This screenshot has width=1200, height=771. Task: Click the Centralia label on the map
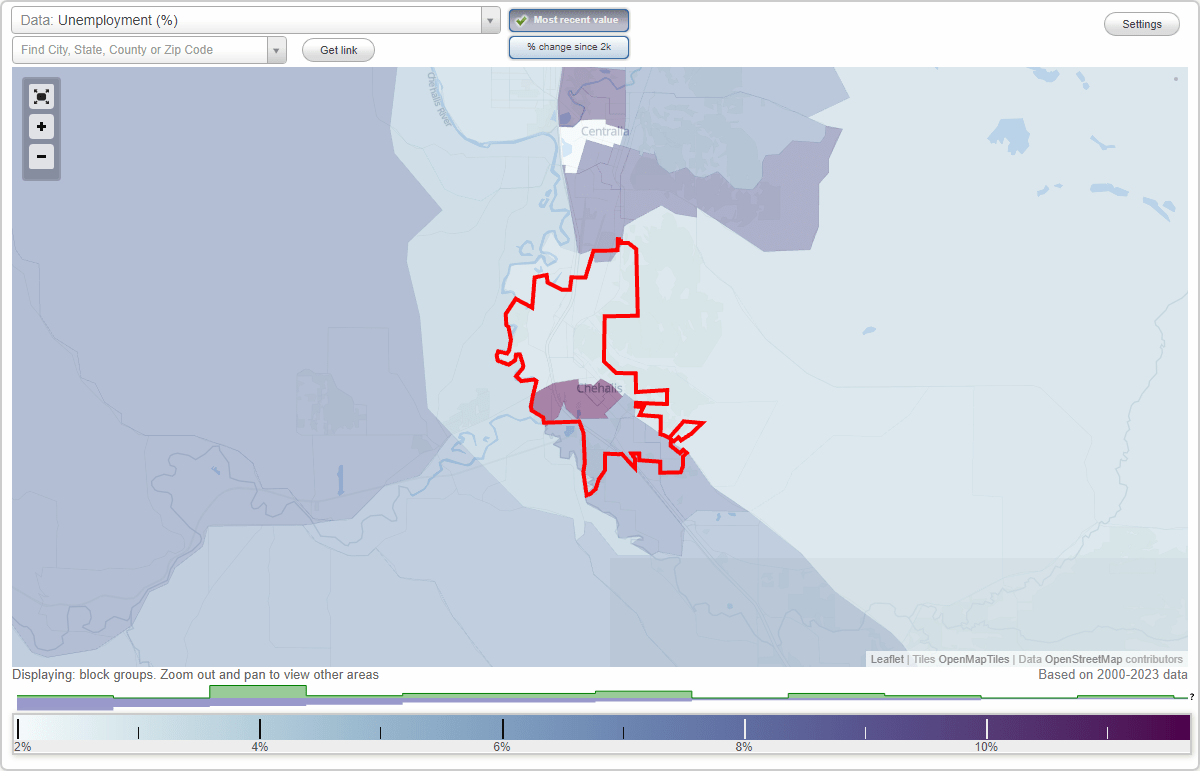(605, 130)
